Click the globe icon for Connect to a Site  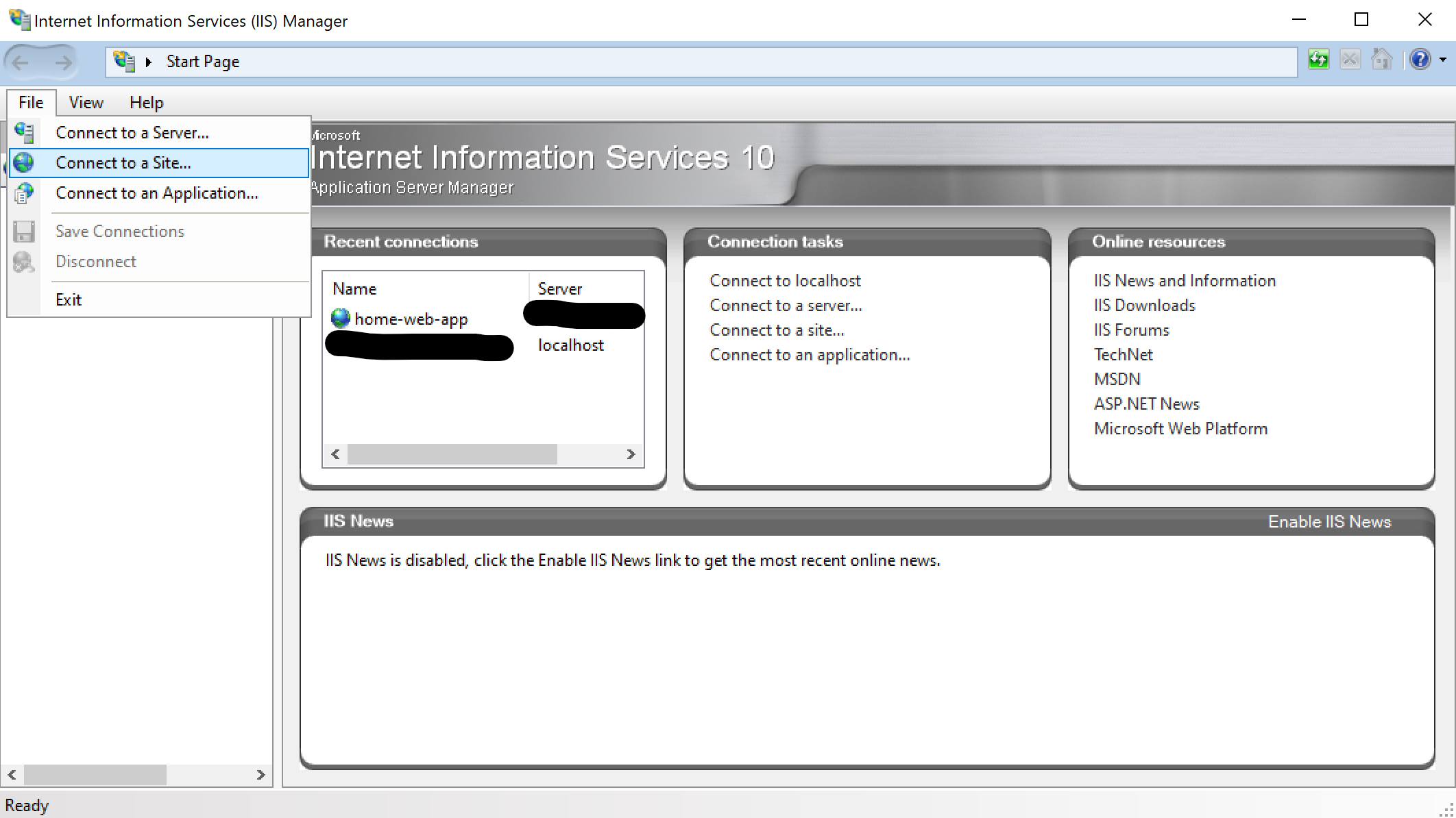tap(24, 162)
